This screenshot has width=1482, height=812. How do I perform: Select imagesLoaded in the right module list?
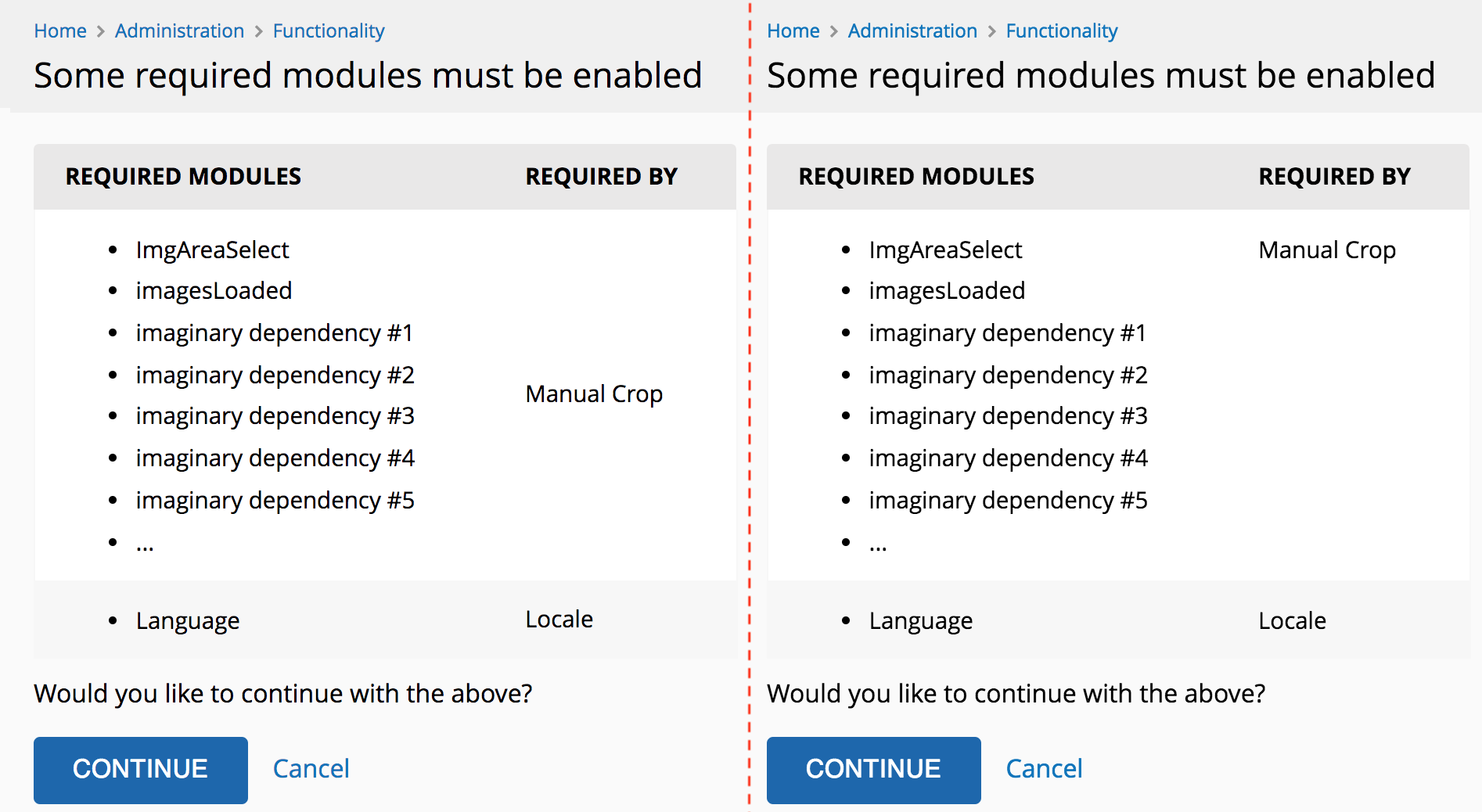coord(946,290)
